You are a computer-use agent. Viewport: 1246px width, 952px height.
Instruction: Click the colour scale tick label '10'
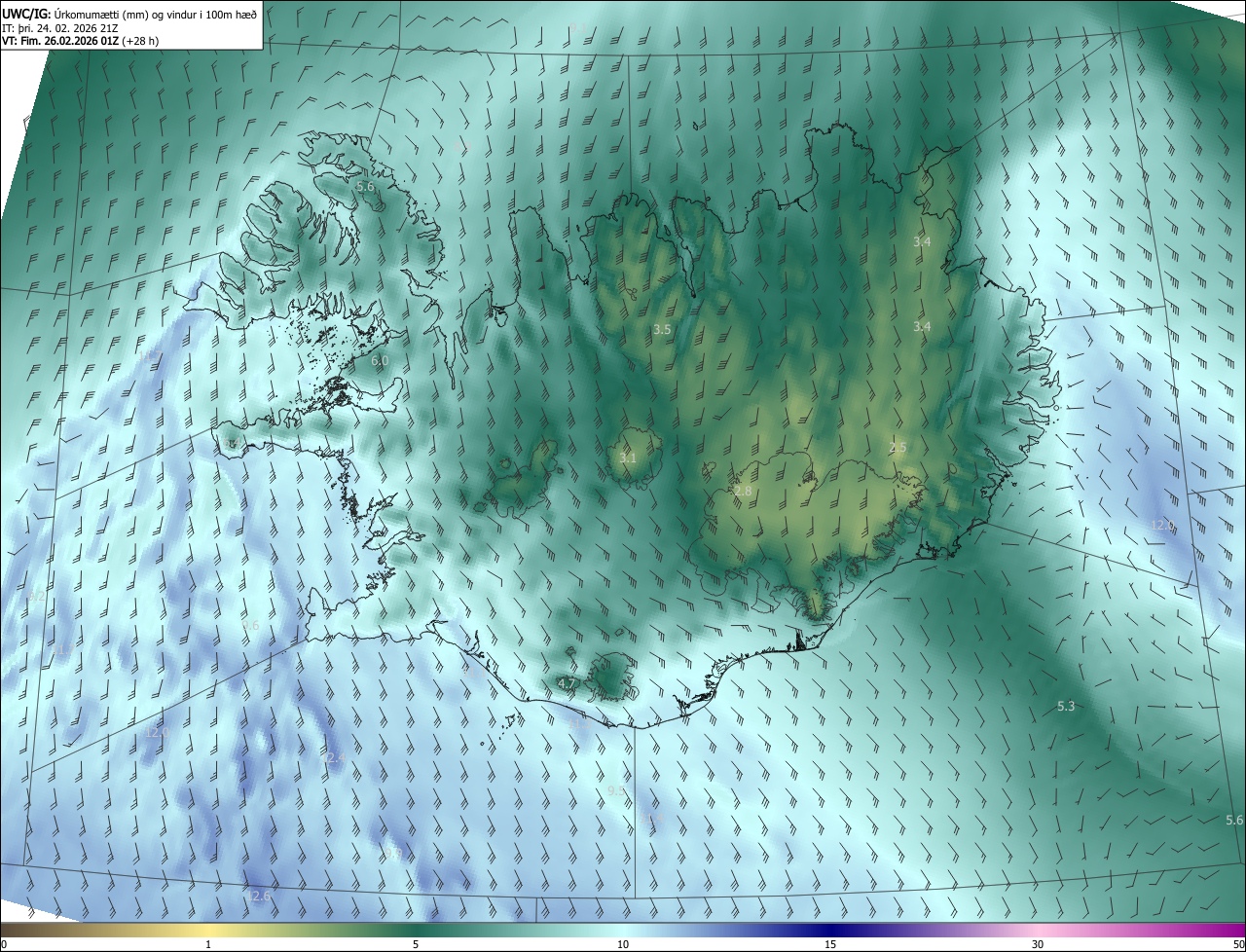coord(623,944)
